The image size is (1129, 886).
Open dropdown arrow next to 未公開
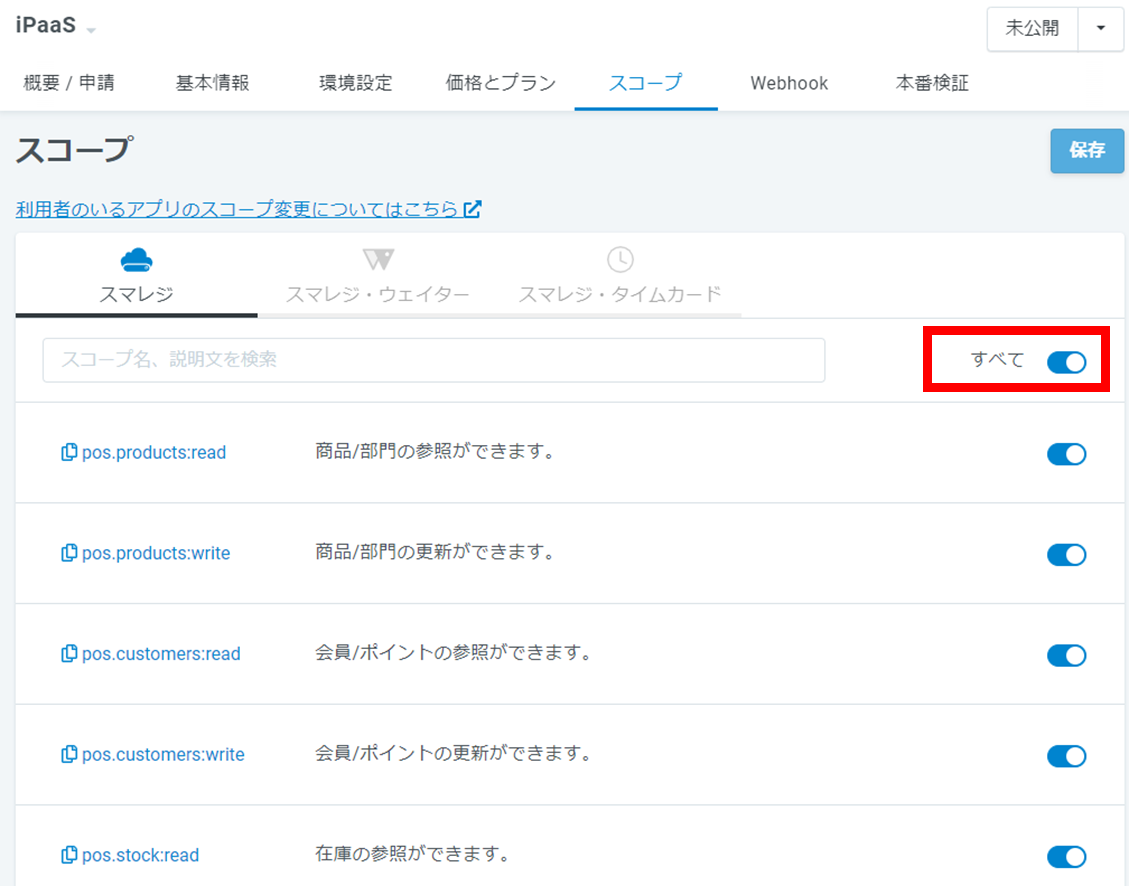pyautogui.click(x=1100, y=29)
